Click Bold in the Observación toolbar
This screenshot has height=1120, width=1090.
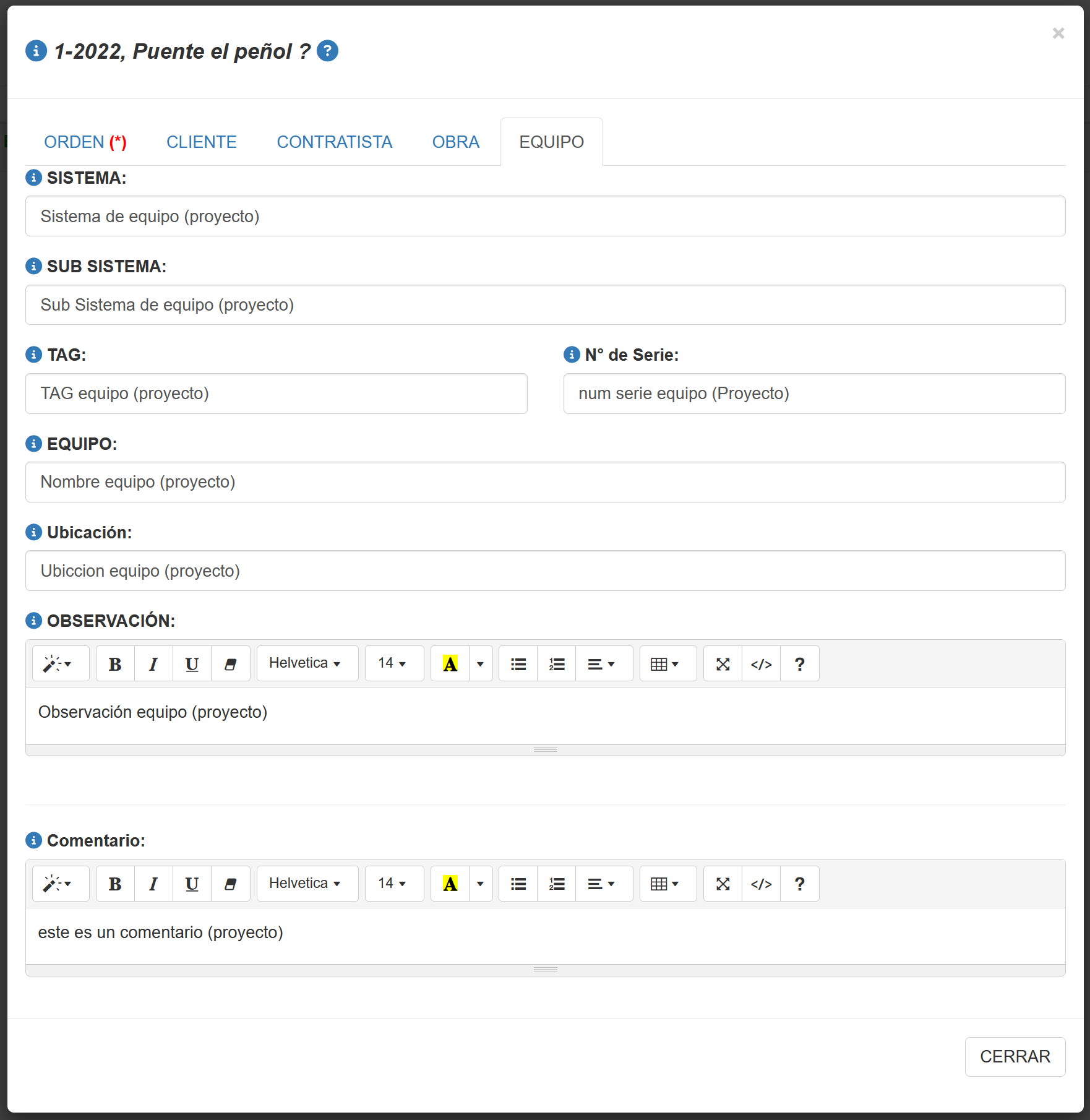pos(115,664)
